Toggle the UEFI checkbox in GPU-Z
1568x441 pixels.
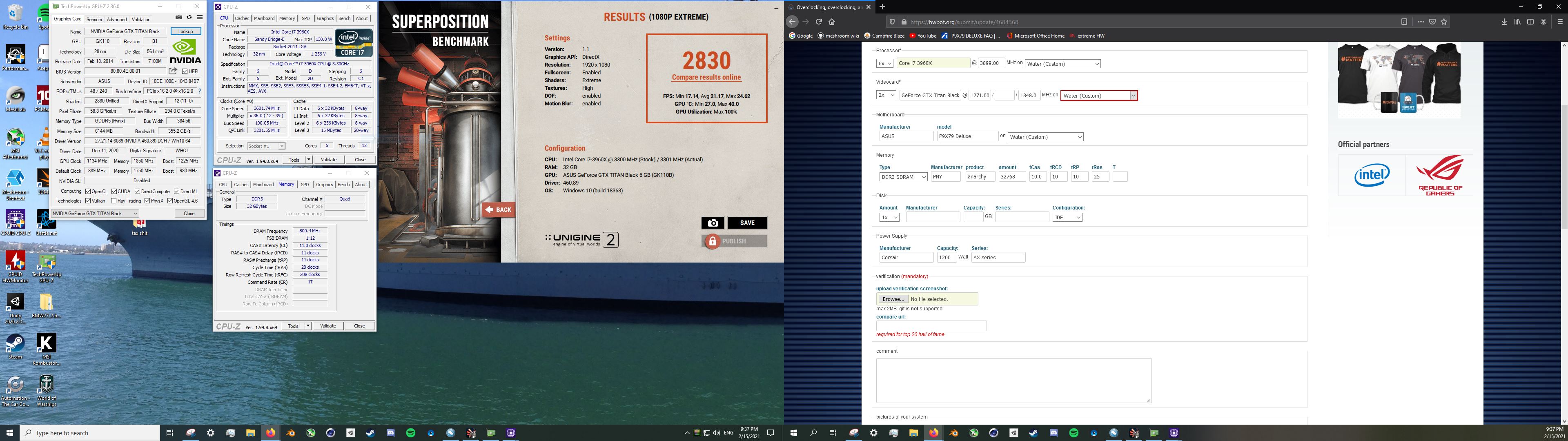(185, 71)
